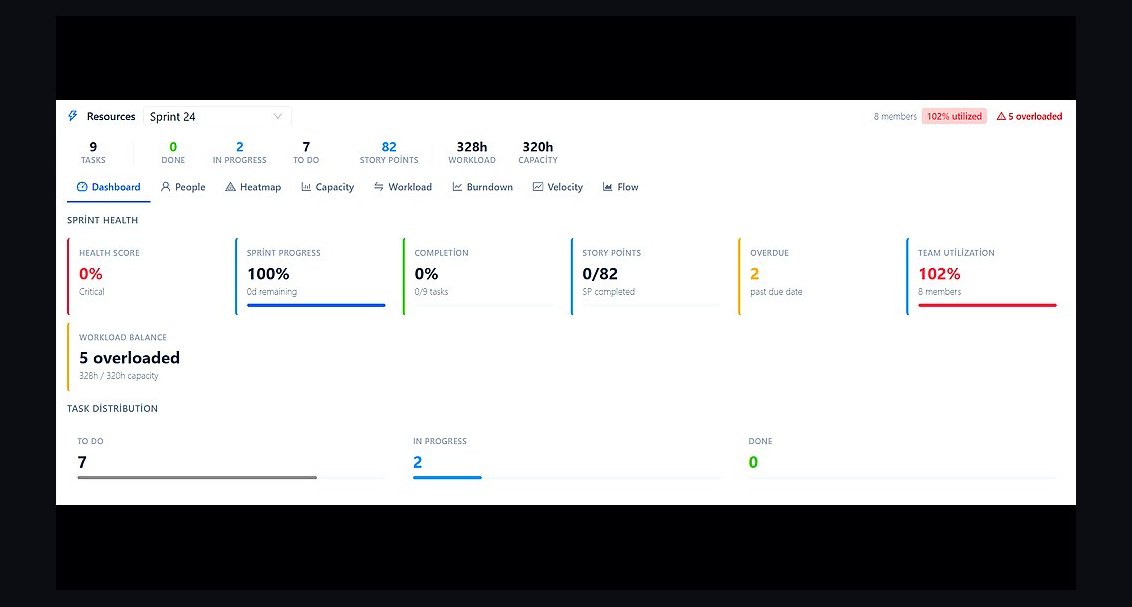Open the Heatmap tab

tap(253, 187)
